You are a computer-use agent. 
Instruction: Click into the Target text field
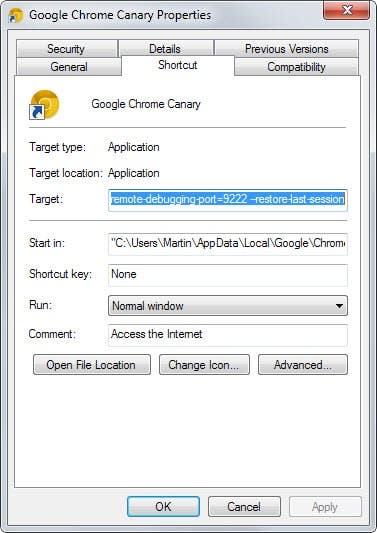(228, 200)
